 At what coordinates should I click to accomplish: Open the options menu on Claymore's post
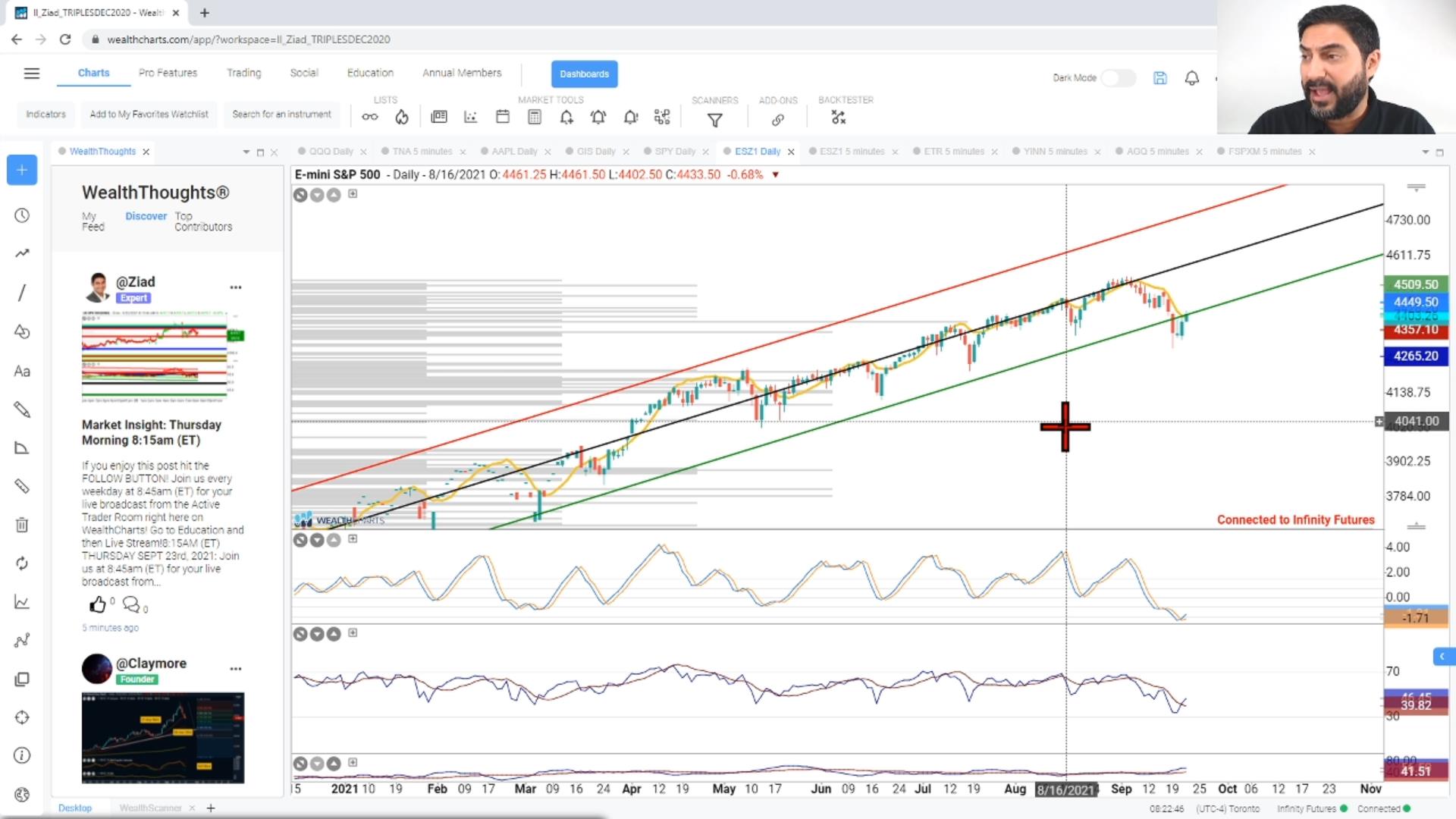point(236,669)
